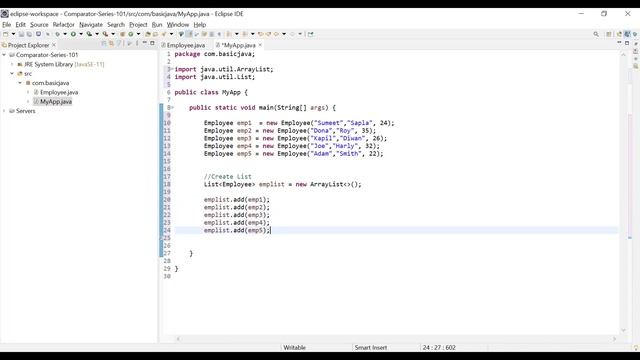Click the New file toolbar icon
Screen dimensions: 640x360
[x=5, y=34]
